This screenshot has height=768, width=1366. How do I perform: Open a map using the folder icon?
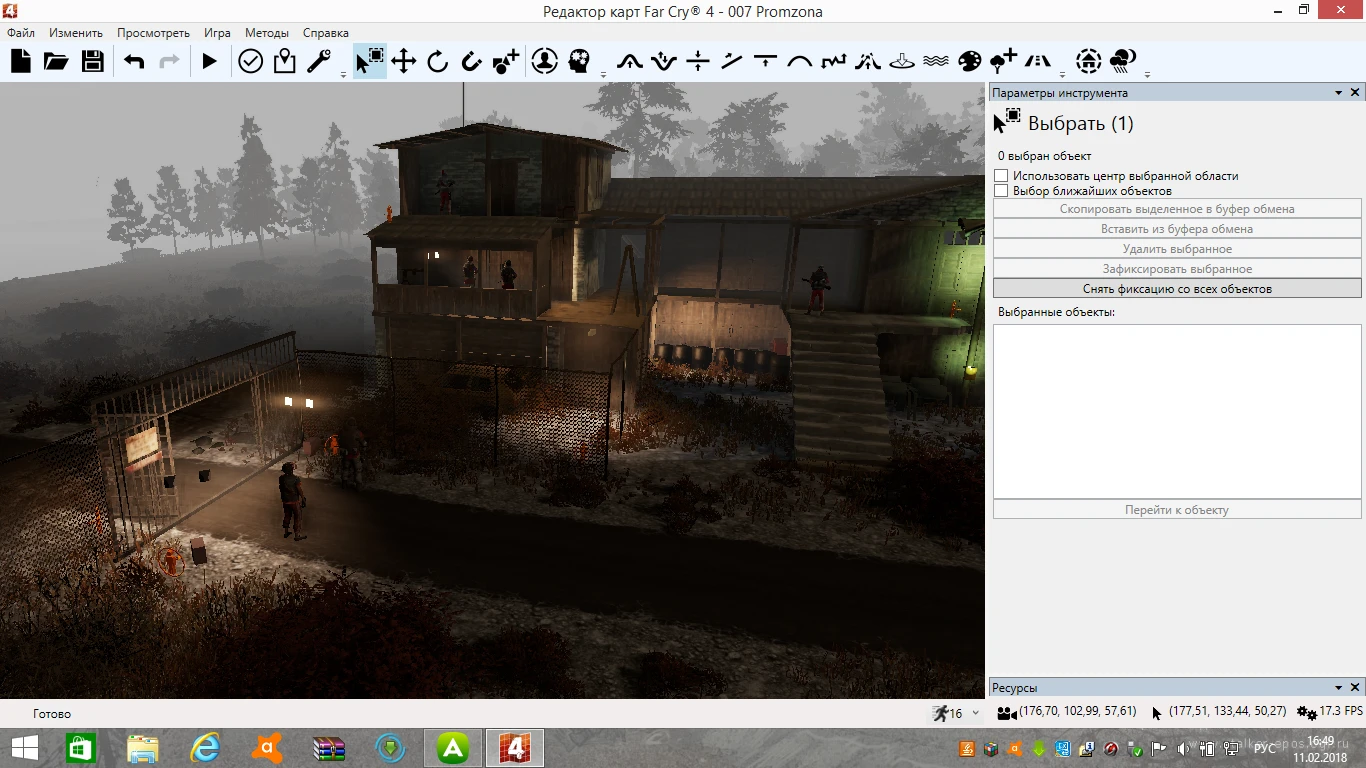coord(56,62)
